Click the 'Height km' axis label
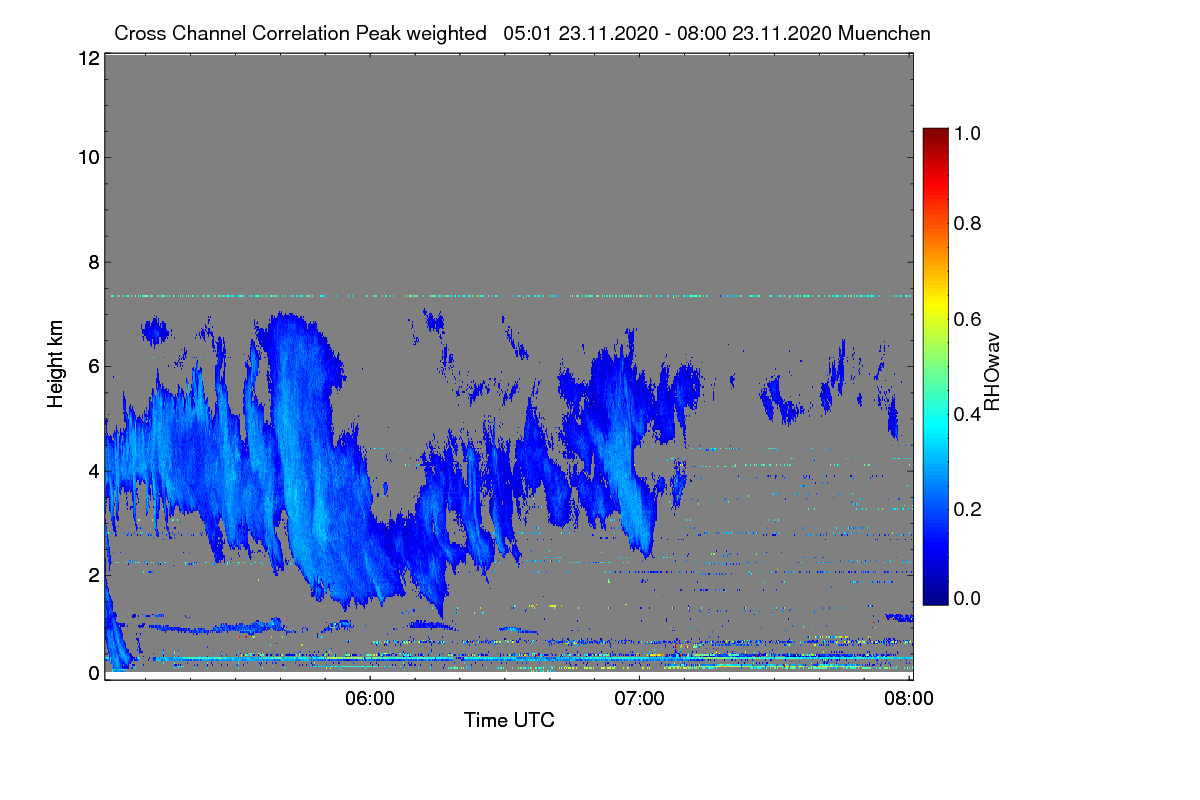 point(56,364)
